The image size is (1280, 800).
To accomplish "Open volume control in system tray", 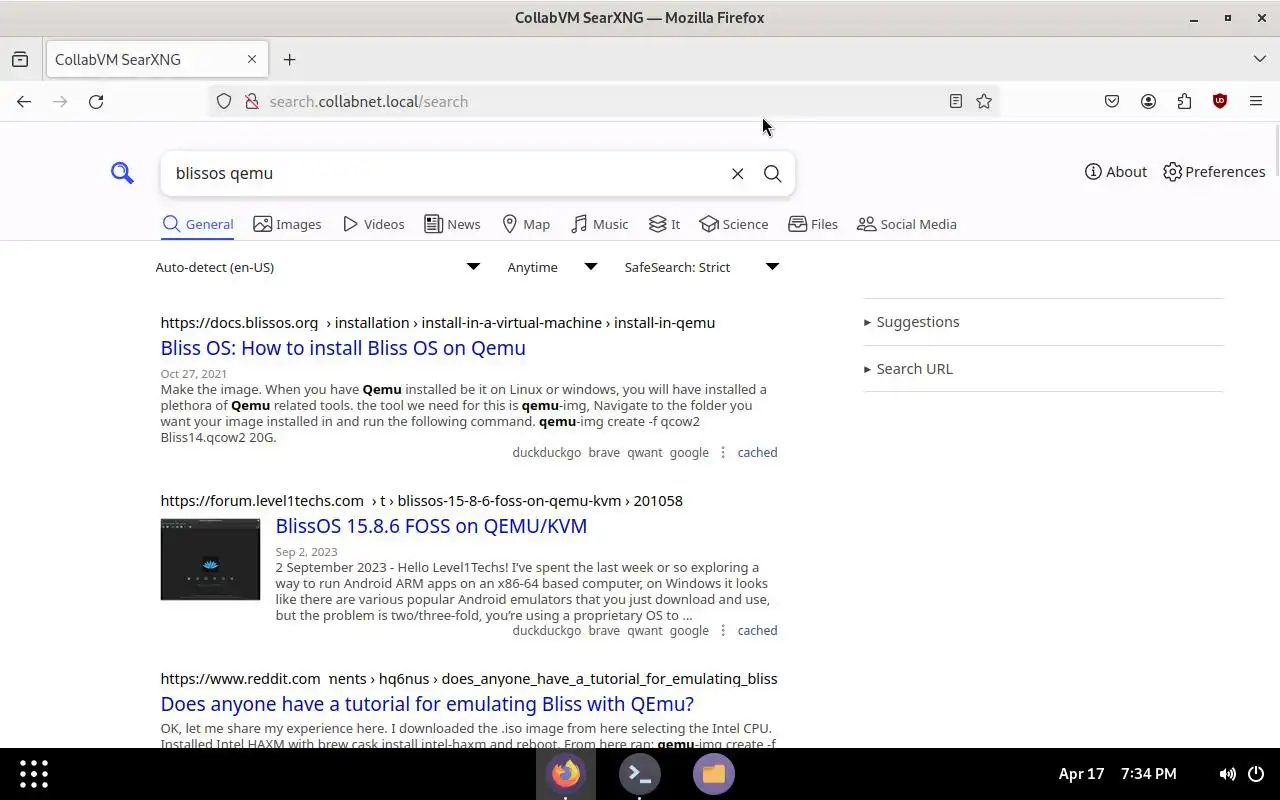I will point(1227,774).
